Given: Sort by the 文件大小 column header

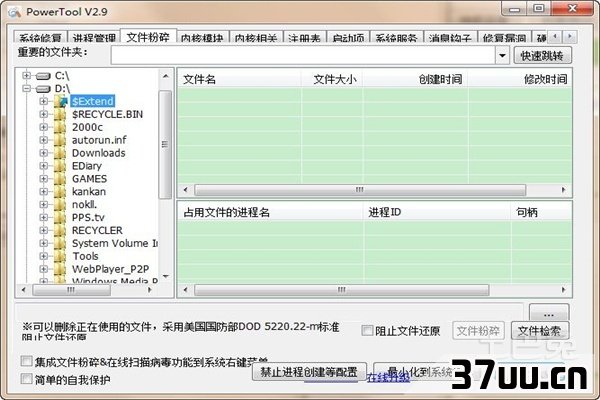Looking at the screenshot, I should pyautogui.click(x=332, y=79).
